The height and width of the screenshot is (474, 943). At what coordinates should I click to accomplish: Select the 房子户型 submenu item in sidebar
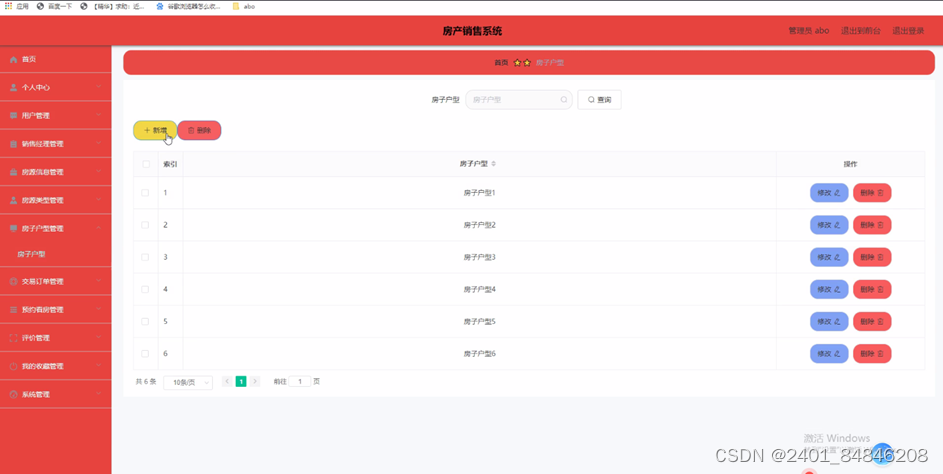(x=31, y=254)
